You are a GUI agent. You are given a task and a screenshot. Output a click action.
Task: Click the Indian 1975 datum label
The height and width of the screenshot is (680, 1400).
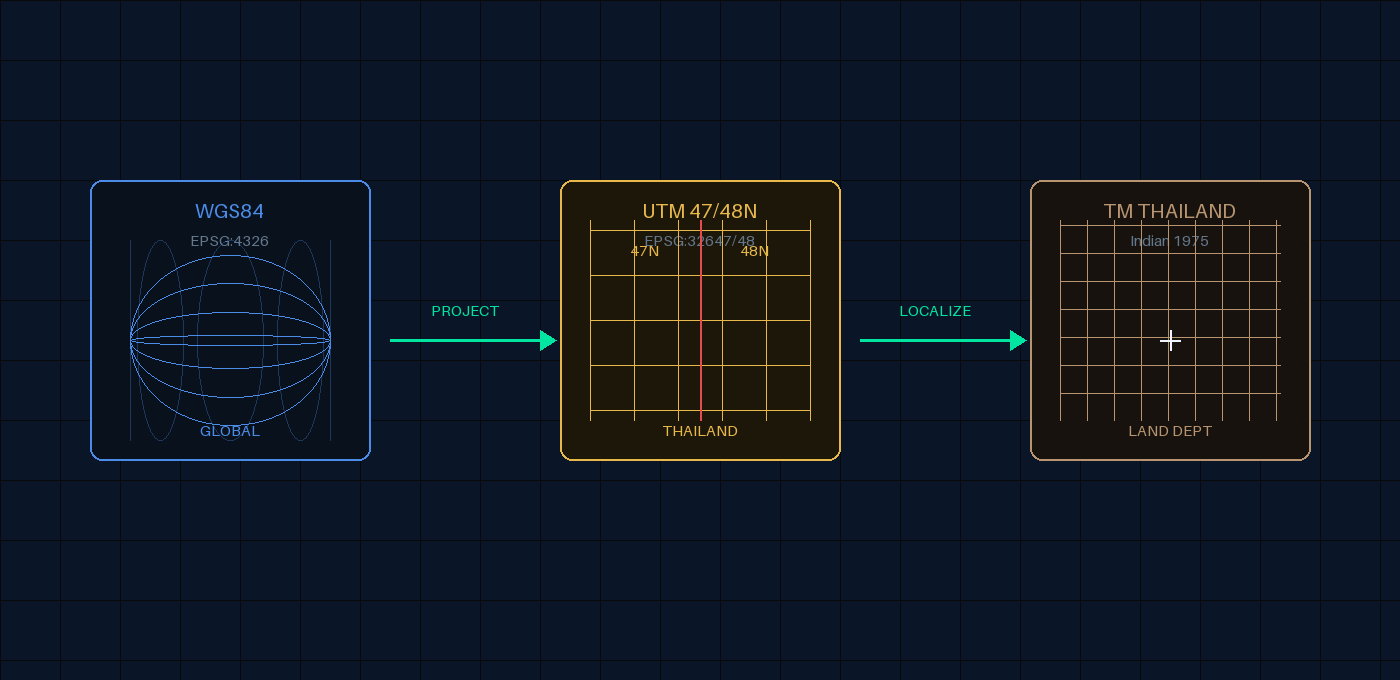pos(1170,241)
